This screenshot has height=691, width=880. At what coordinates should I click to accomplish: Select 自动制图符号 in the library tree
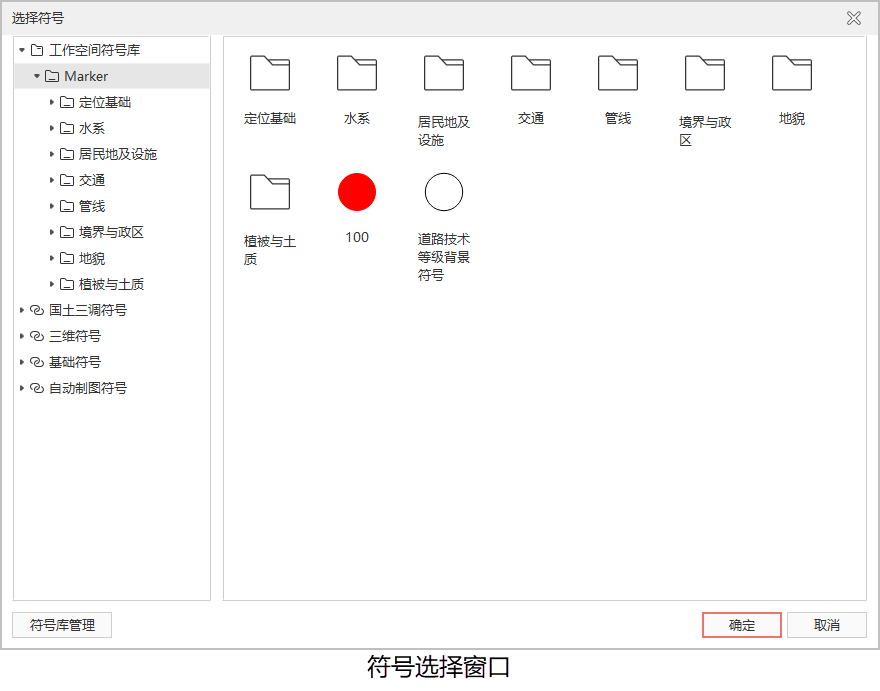click(88, 388)
